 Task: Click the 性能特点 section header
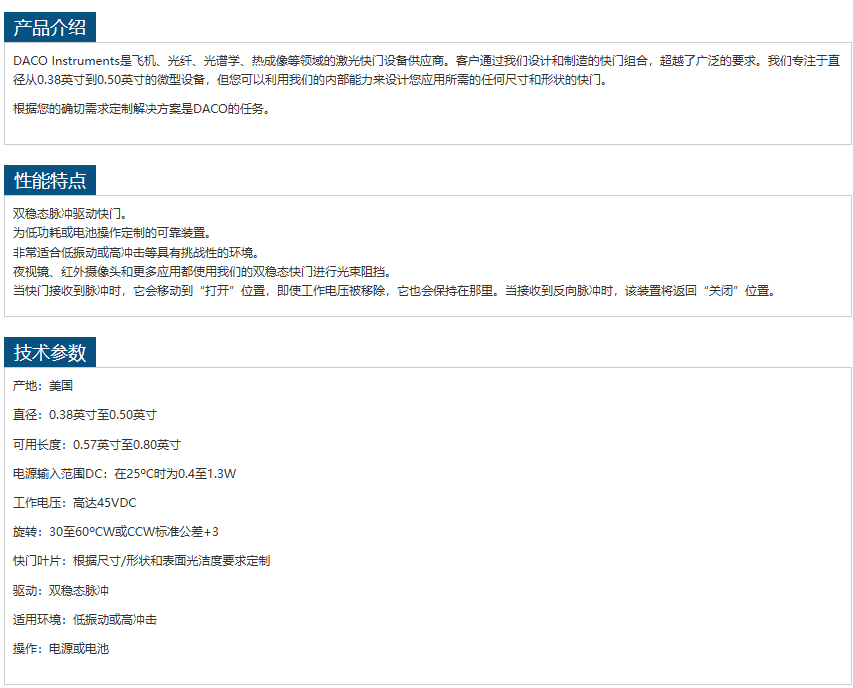pyautogui.click(x=50, y=180)
